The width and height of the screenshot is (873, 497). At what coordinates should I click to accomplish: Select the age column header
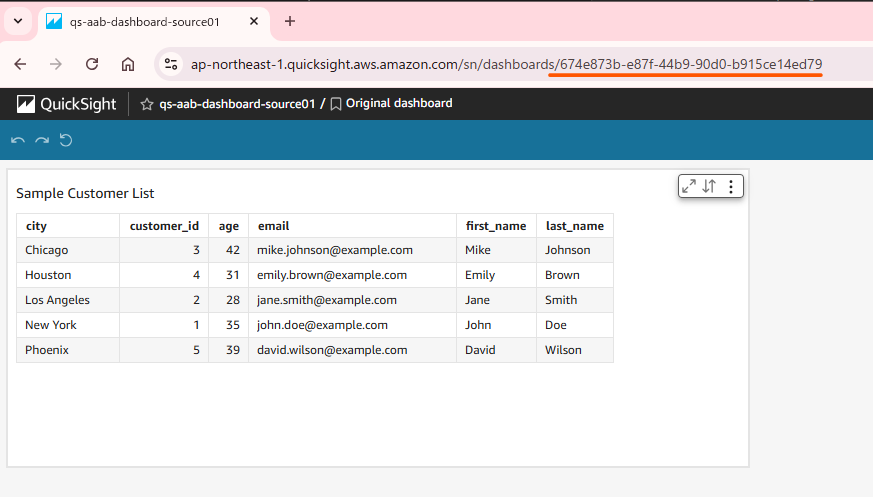coord(228,225)
